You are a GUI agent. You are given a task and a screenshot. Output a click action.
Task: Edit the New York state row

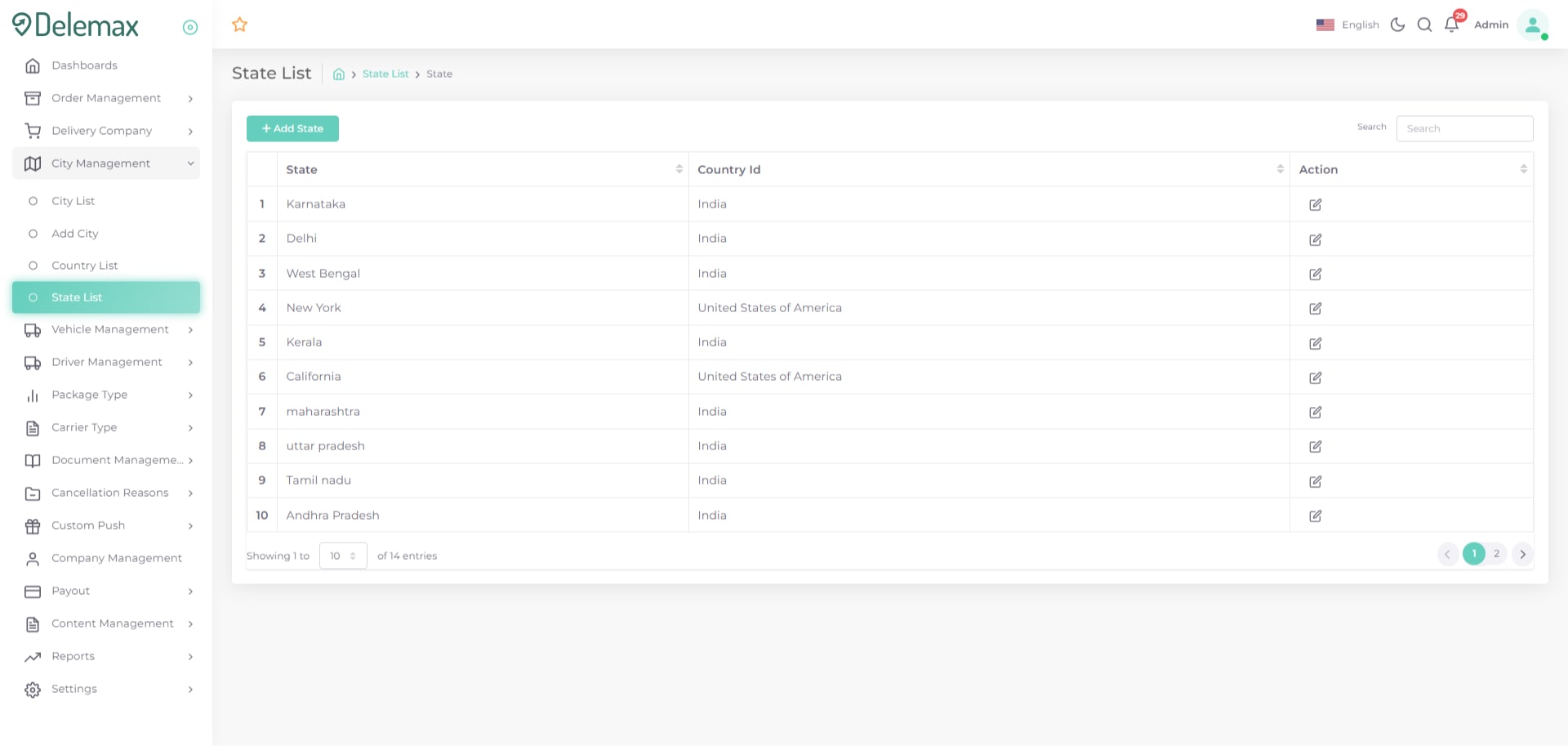(x=1316, y=309)
